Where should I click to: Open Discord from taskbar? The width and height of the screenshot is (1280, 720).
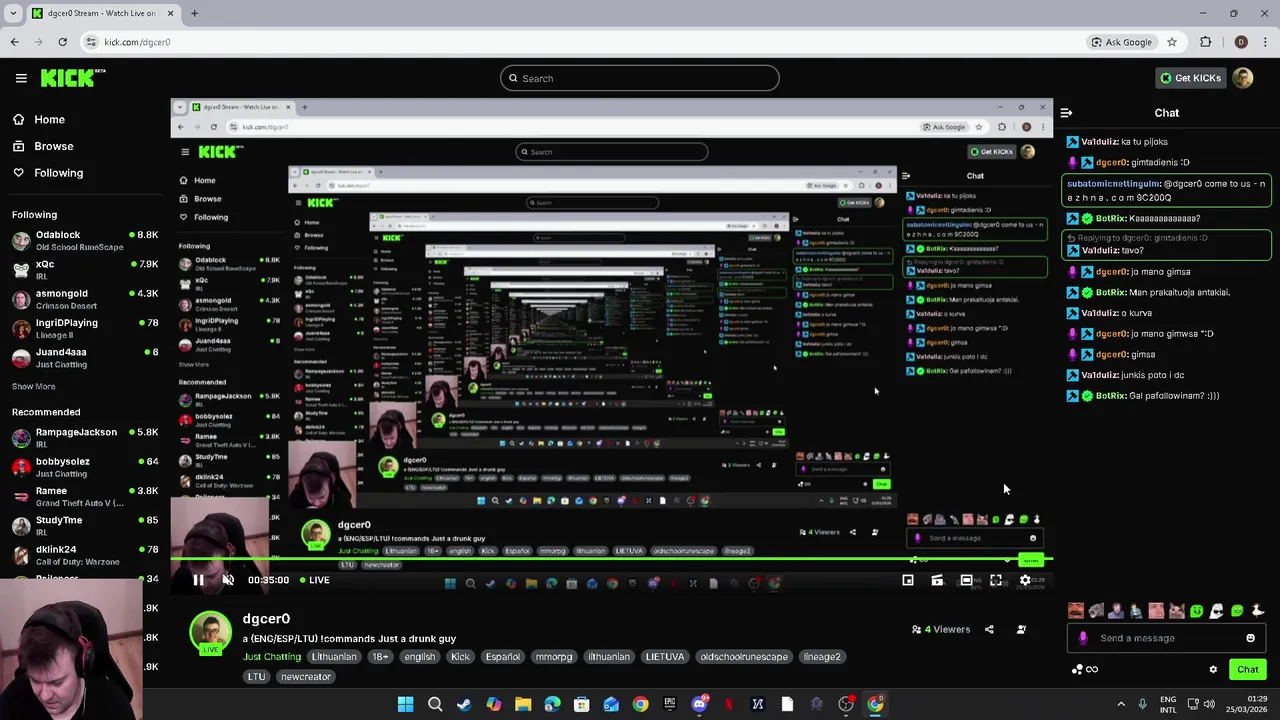click(699, 704)
